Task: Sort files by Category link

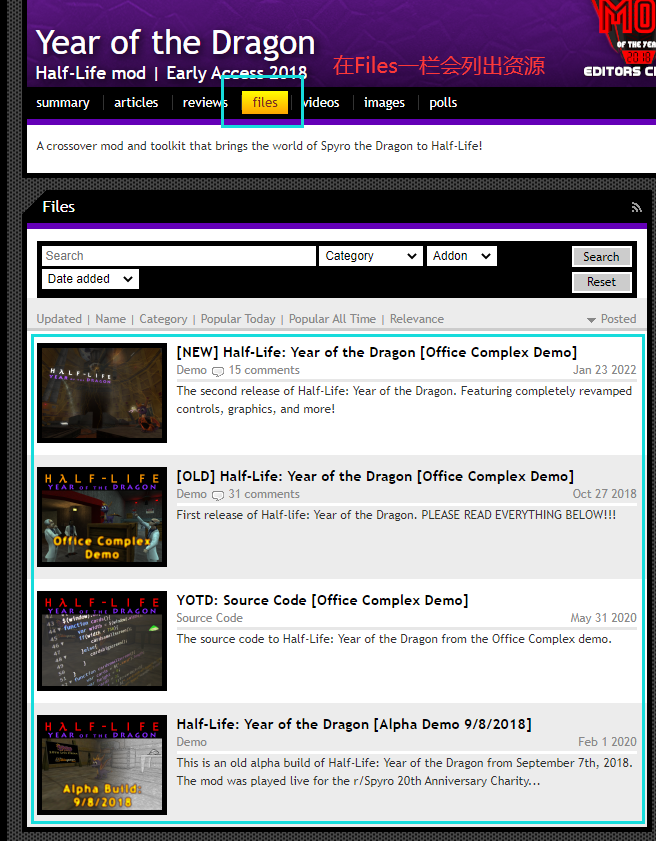Action: 163,319
